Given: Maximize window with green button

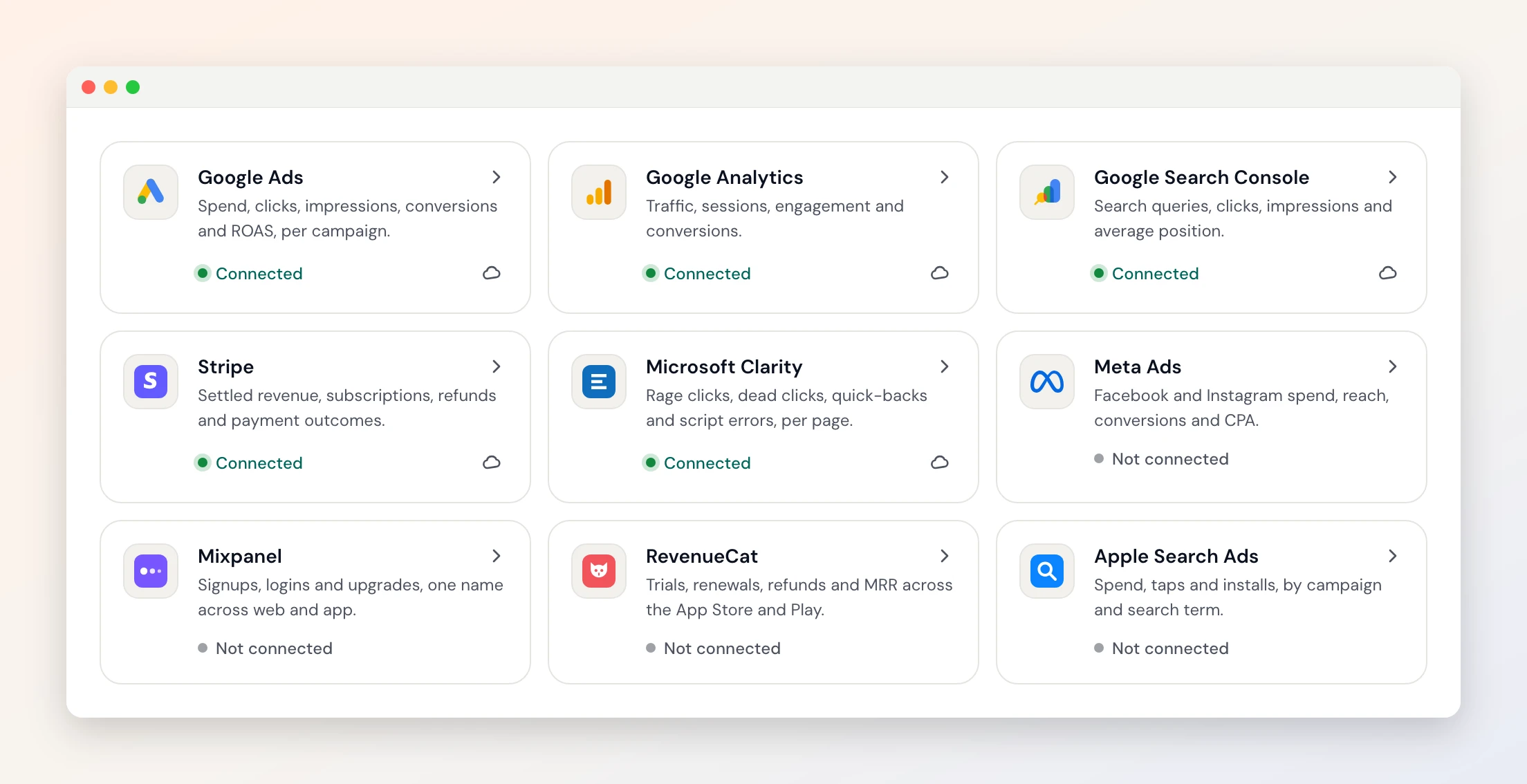Looking at the screenshot, I should (x=133, y=87).
